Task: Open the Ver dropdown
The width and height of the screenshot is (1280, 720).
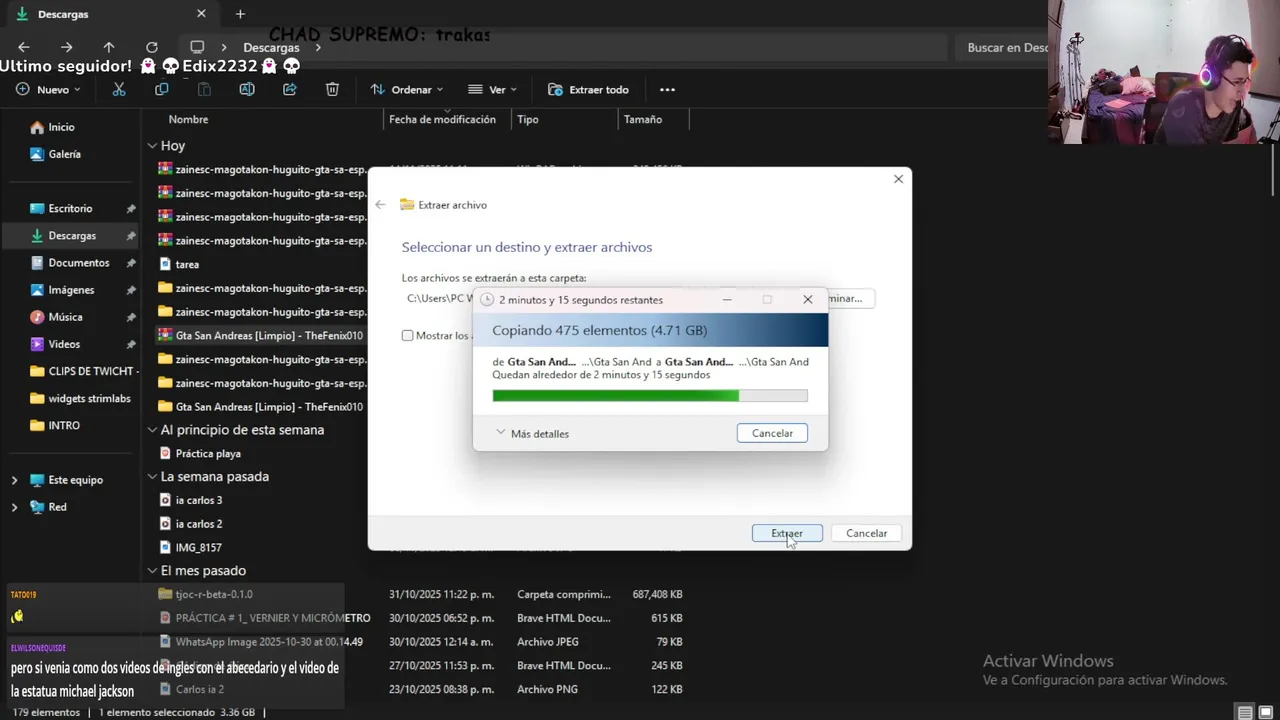Action: click(492, 89)
